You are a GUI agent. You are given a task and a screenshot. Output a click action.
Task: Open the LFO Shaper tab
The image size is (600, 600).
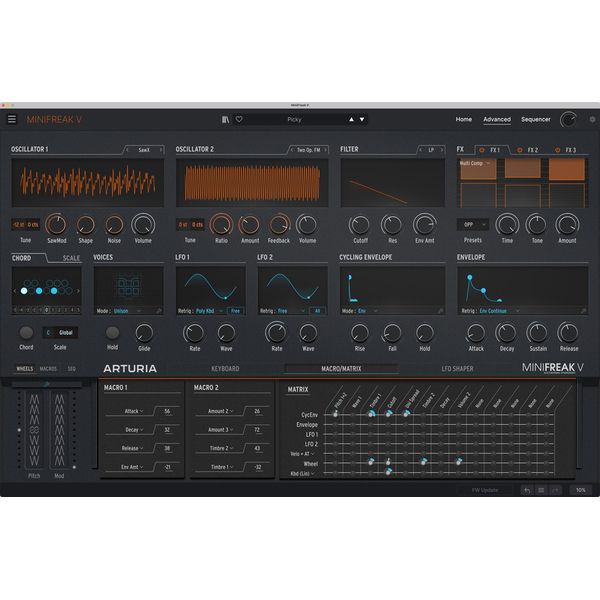coord(457,369)
